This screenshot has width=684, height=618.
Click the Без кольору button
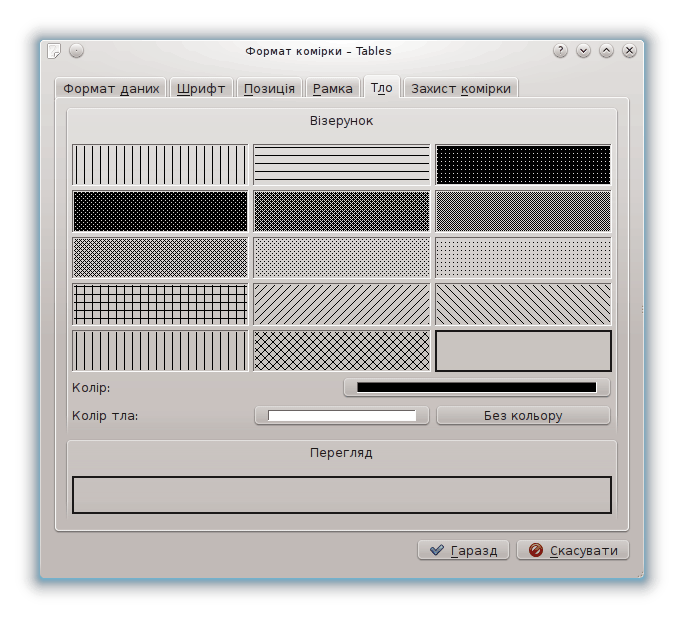523,415
